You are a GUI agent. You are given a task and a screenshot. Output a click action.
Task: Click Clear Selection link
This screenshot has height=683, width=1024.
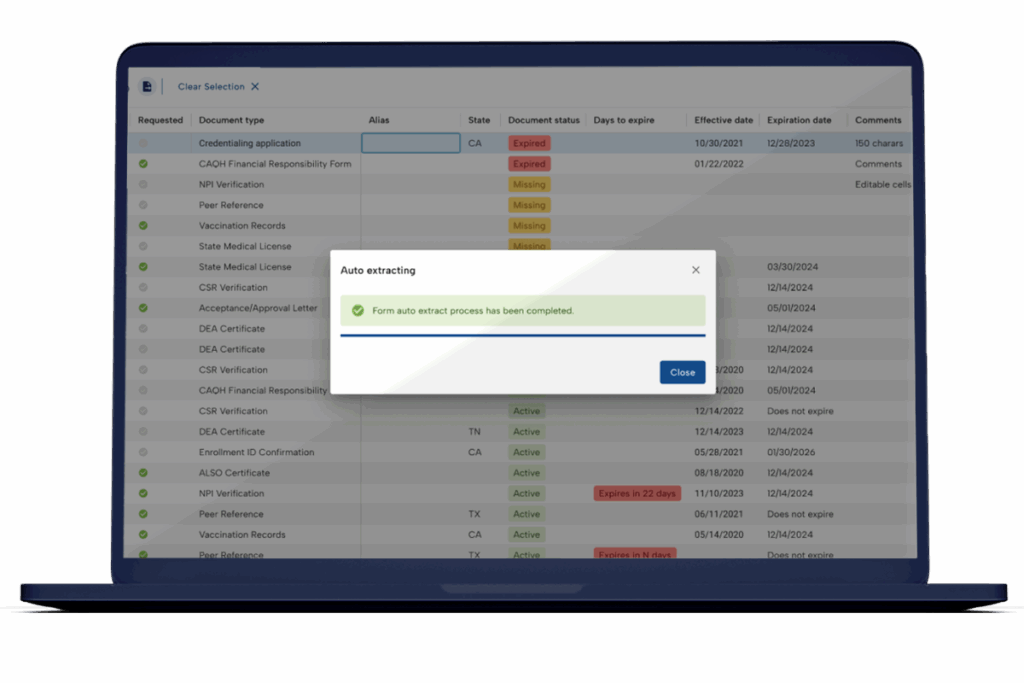(x=211, y=86)
